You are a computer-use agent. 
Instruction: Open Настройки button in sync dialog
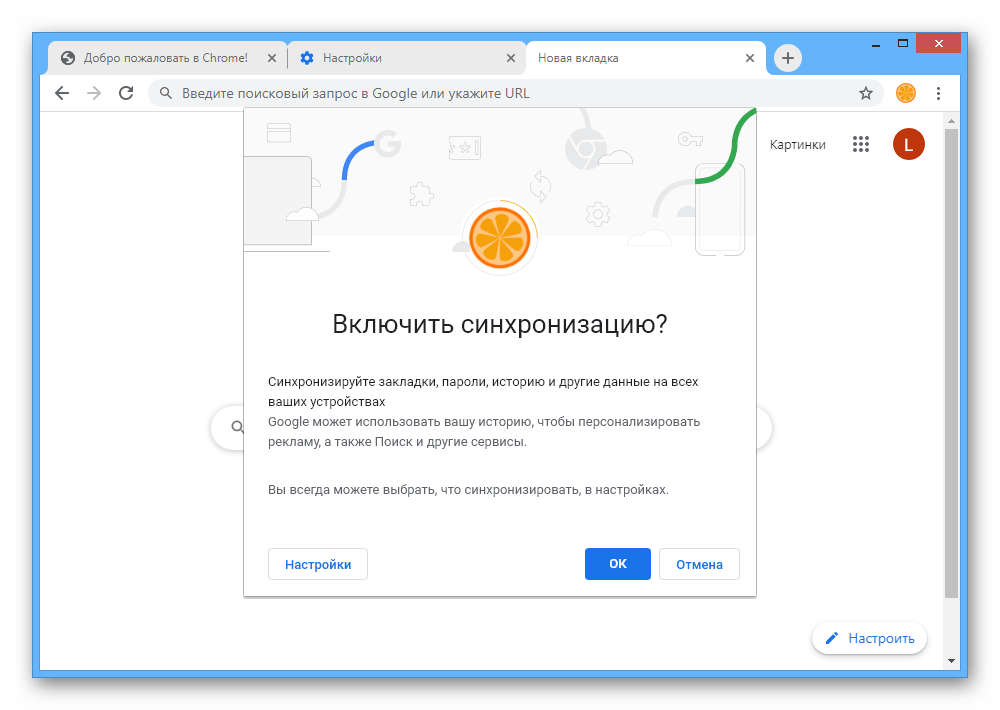point(318,564)
